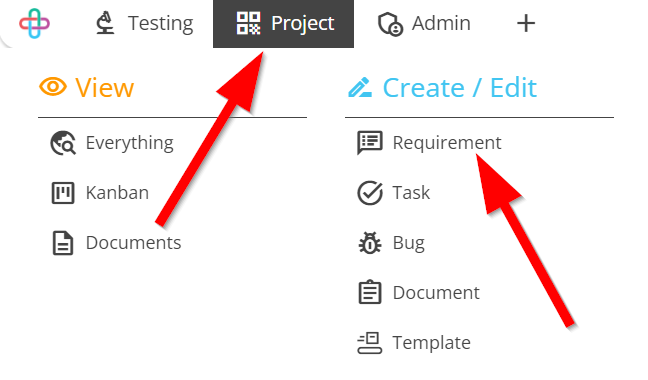Click the Kanban board icon
Viewport: 648px width, 380px height.
pos(63,193)
